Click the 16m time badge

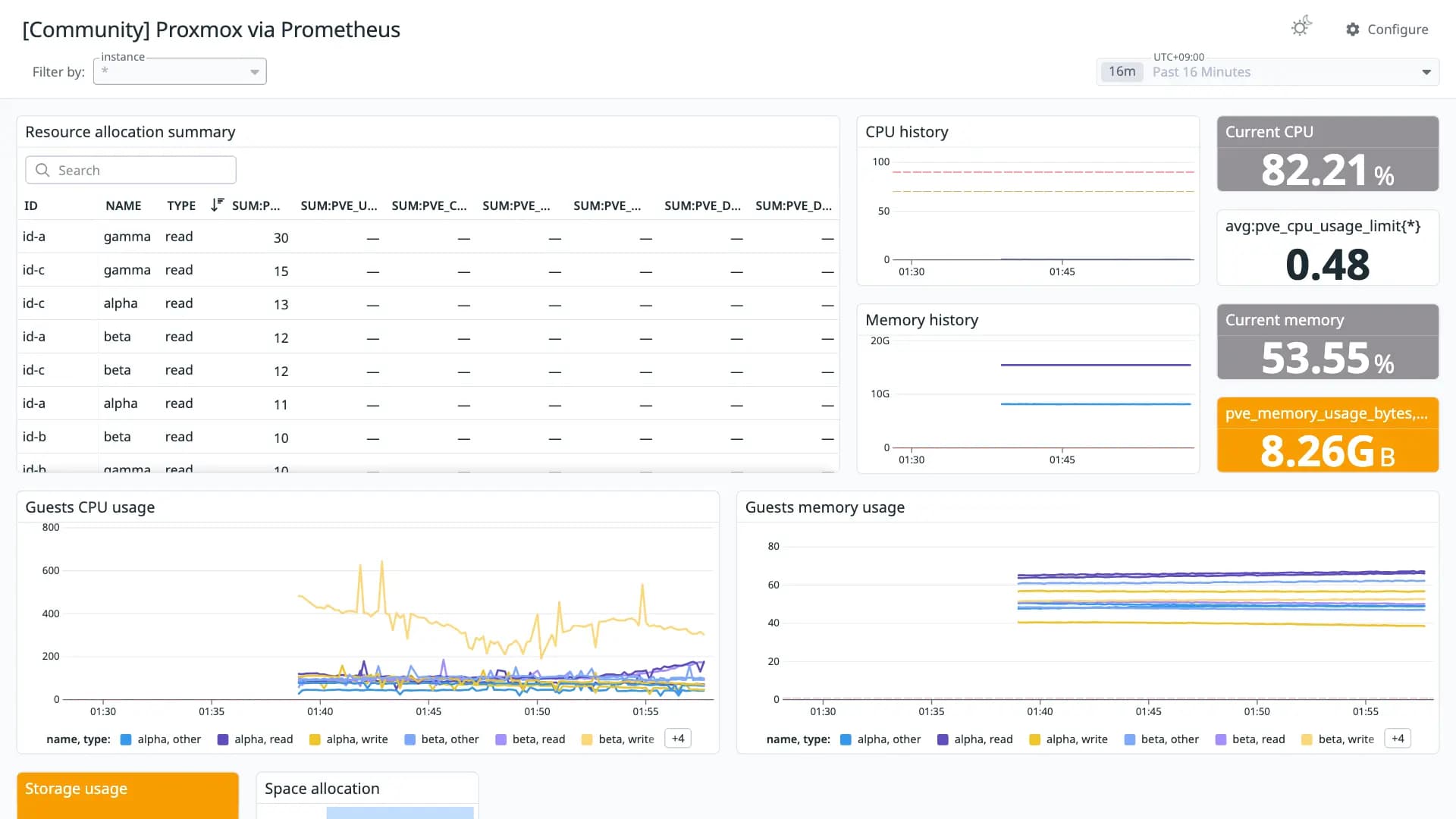[1122, 71]
